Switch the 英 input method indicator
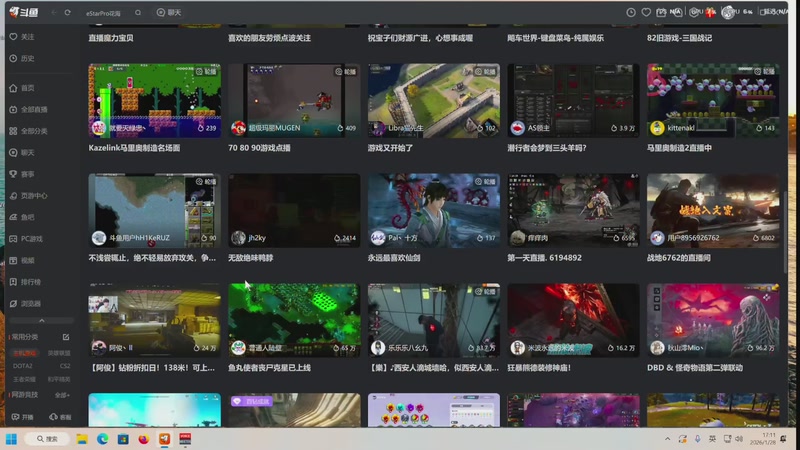800x450 pixels. click(712, 439)
